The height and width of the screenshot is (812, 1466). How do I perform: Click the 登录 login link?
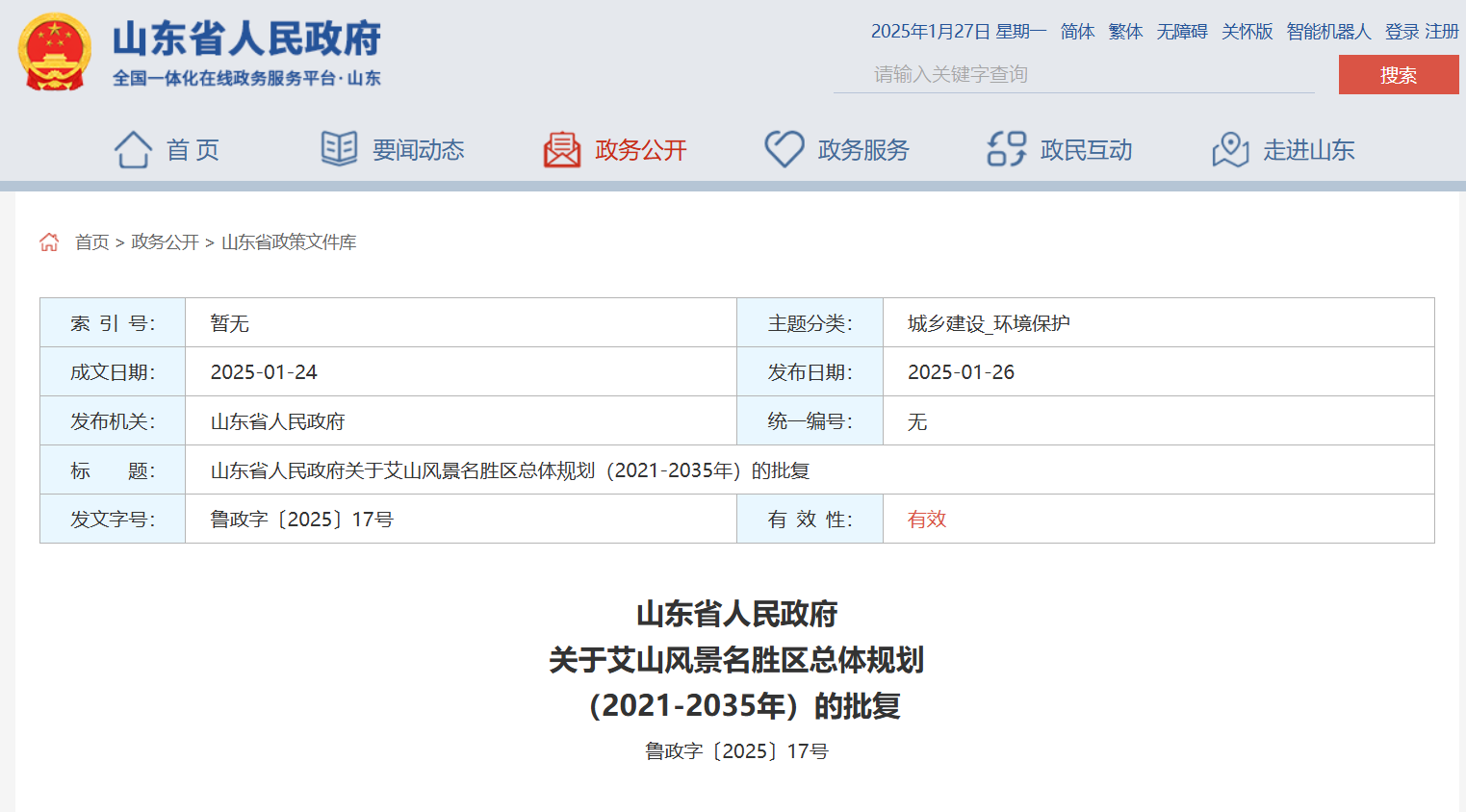click(1402, 32)
